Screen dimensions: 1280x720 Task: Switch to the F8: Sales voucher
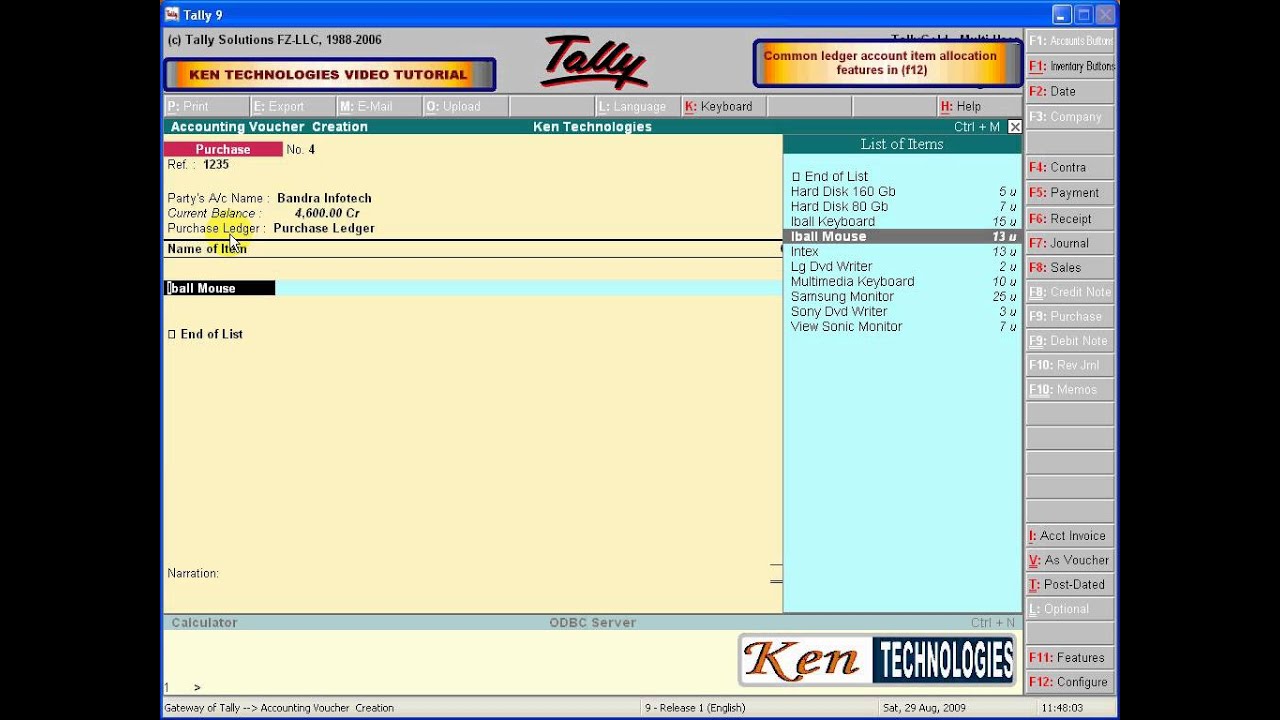click(x=1070, y=267)
